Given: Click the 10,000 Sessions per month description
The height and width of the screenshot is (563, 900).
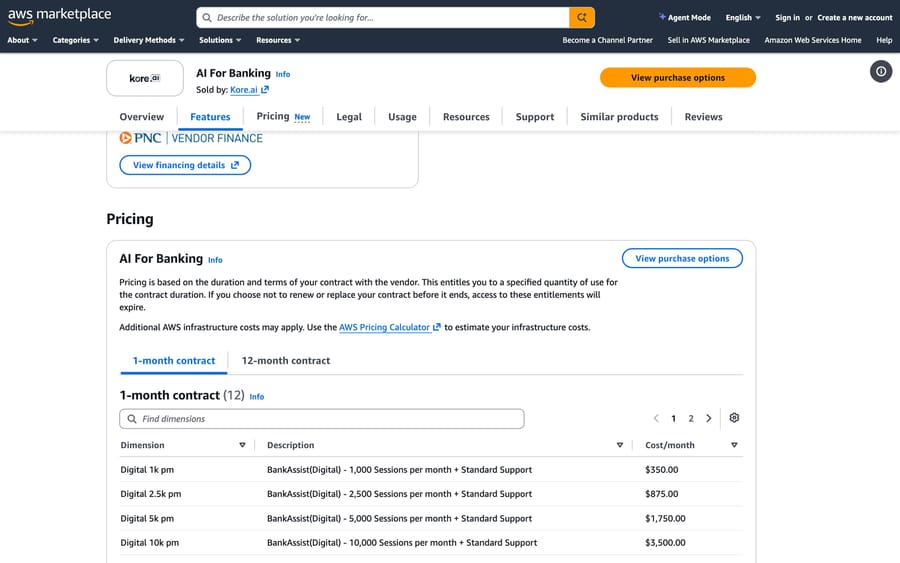Looking at the screenshot, I should 402,542.
